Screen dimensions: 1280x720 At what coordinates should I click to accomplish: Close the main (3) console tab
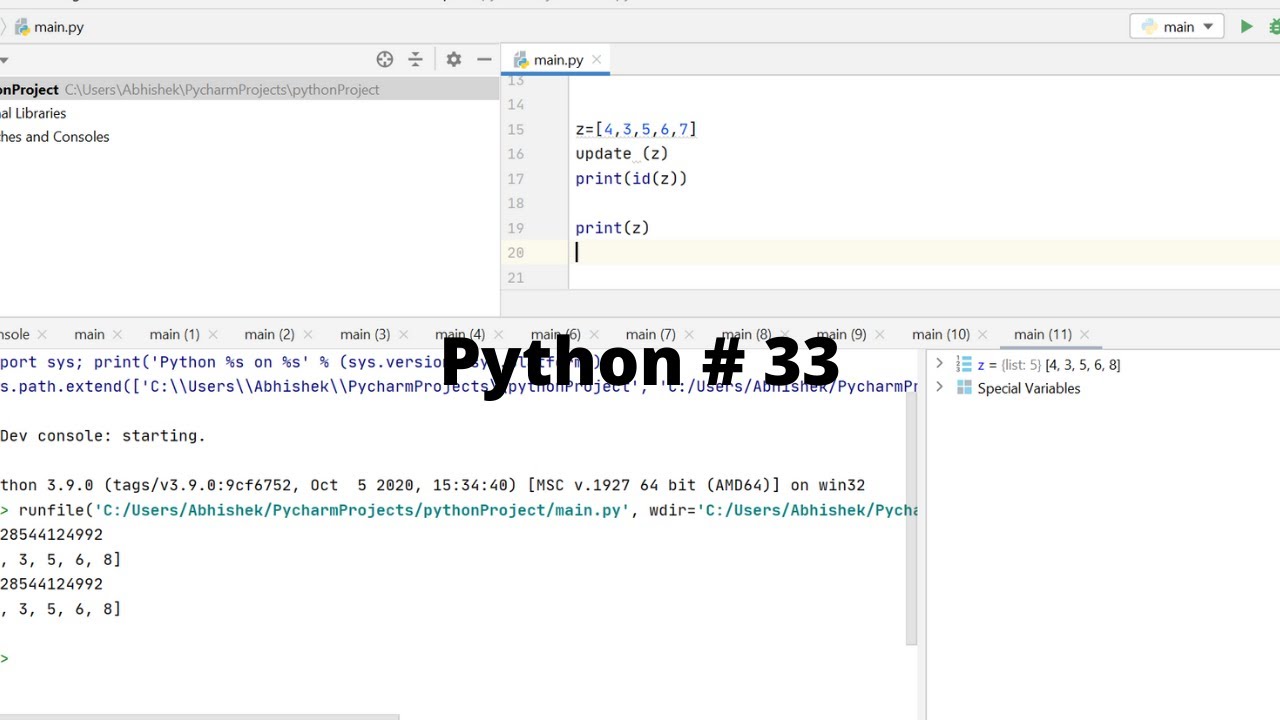click(402, 334)
